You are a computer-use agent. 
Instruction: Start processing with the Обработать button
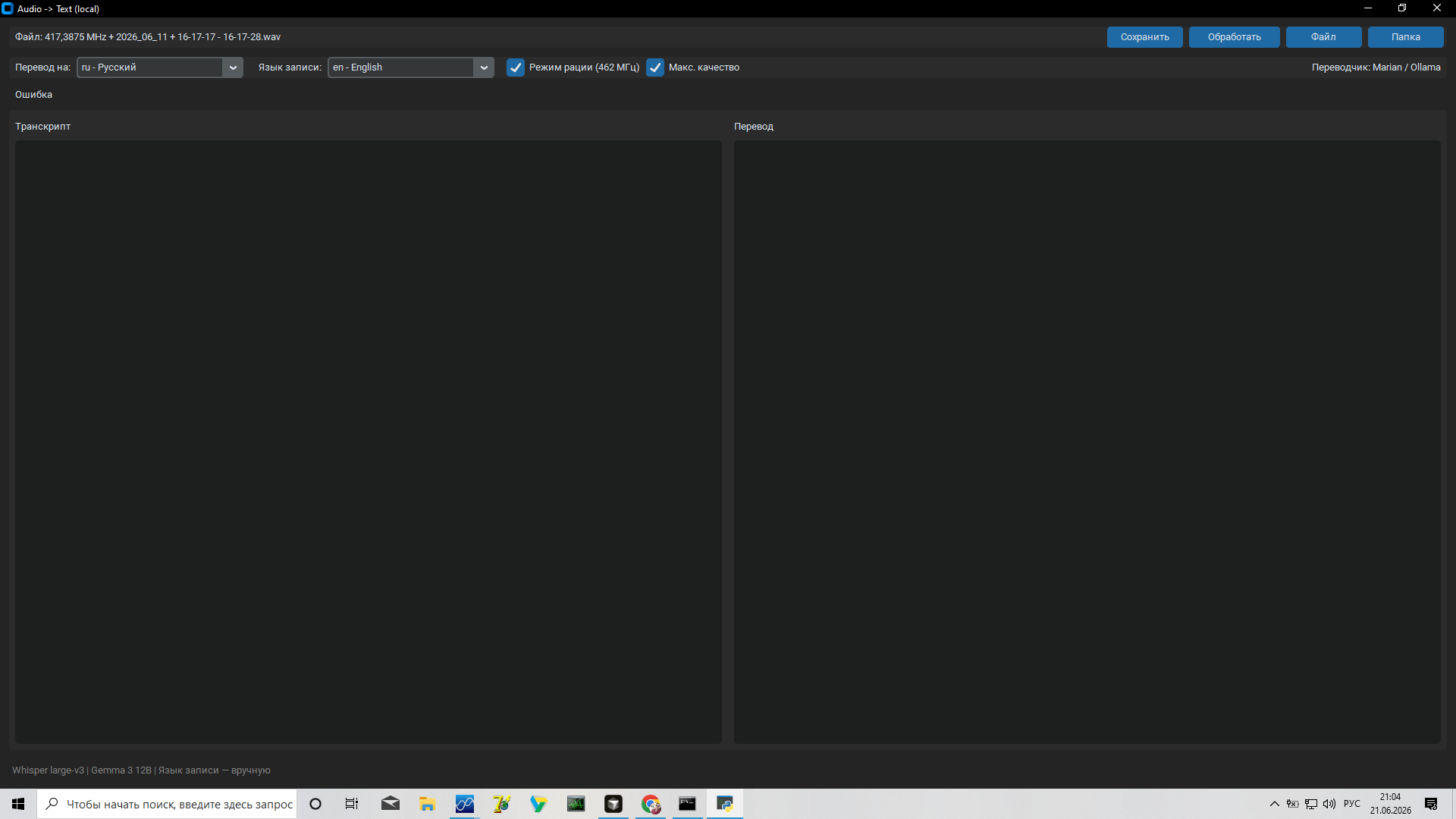click(x=1234, y=37)
